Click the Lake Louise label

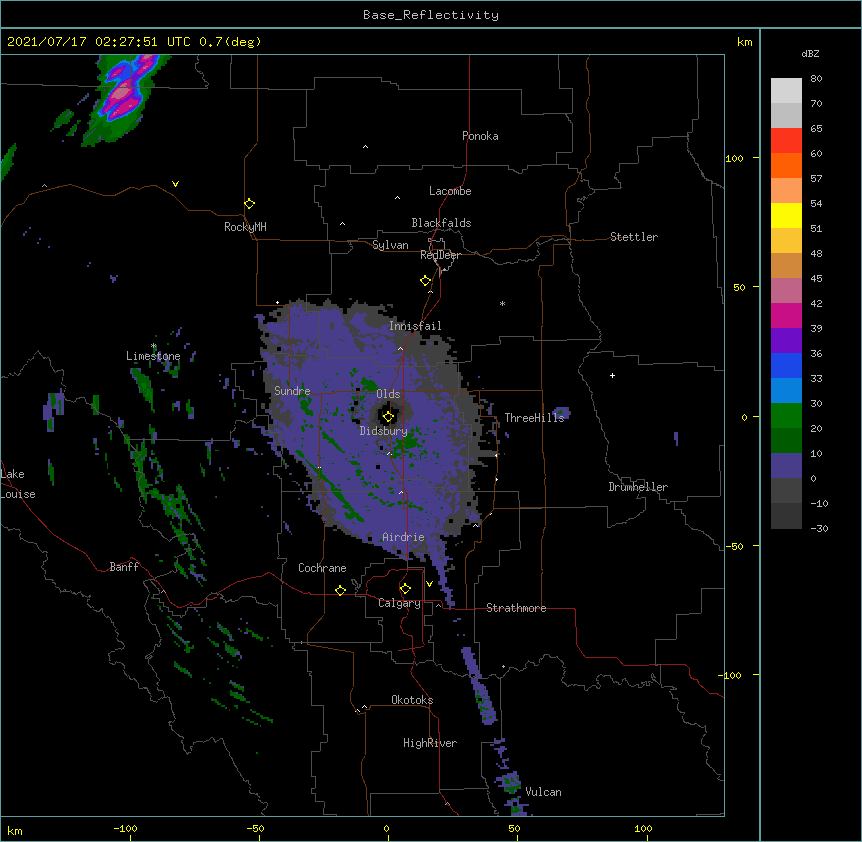coord(18,484)
